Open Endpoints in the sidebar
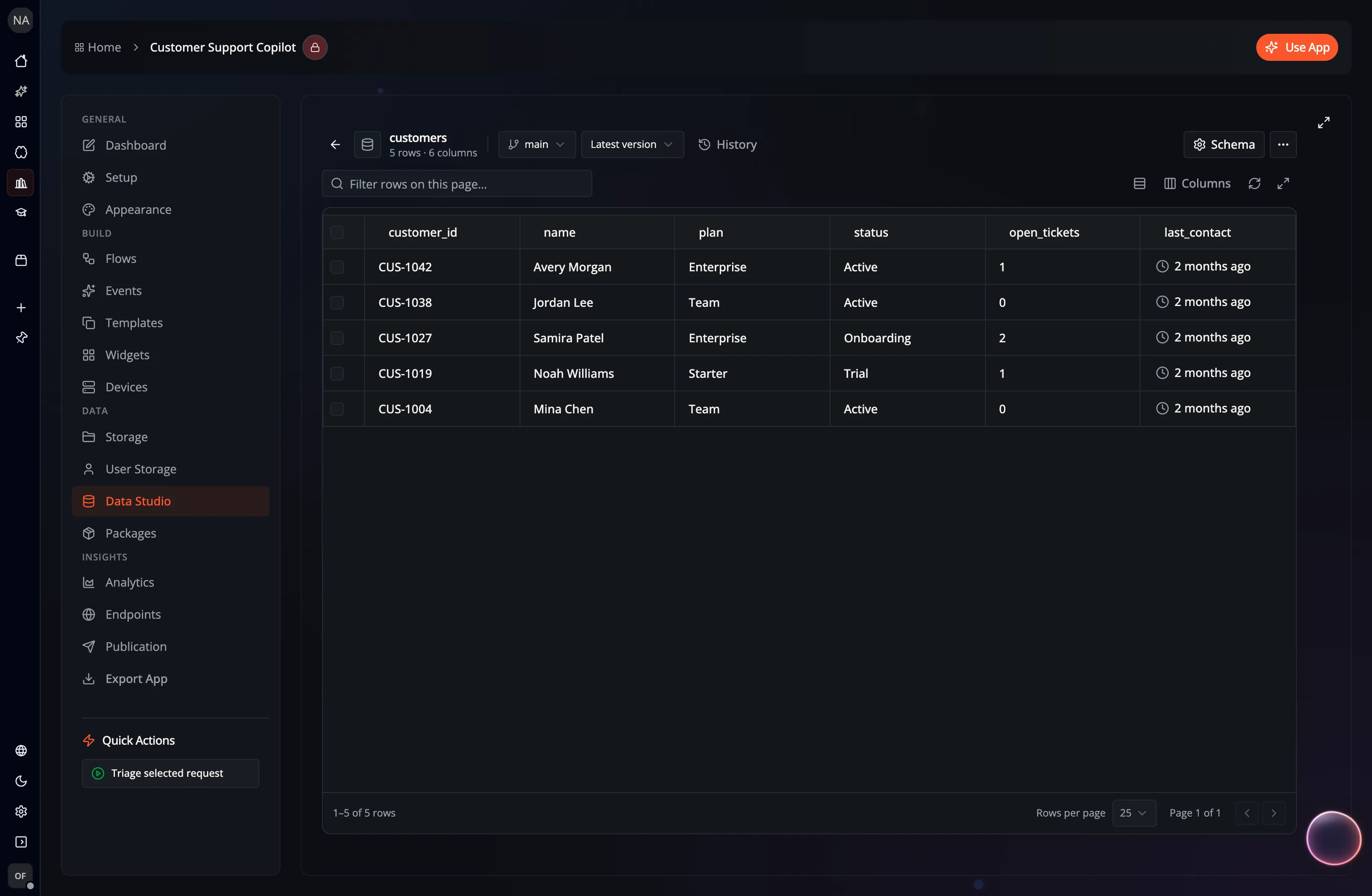1372x896 pixels. tap(171, 615)
